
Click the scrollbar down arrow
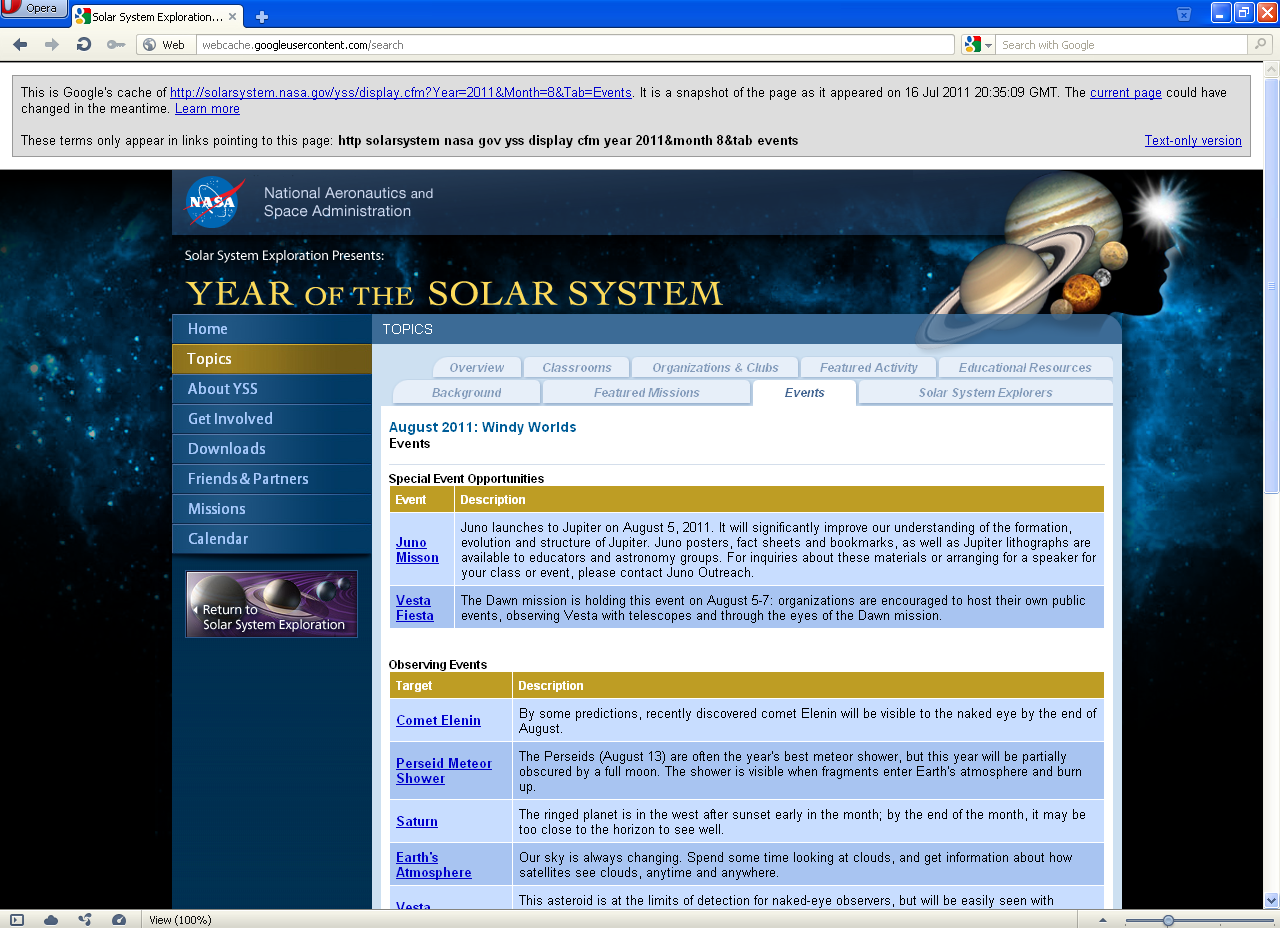[x=1272, y=901]
